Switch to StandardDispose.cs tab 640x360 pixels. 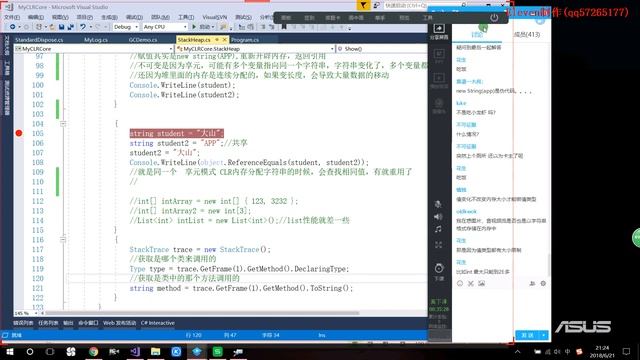click(x=39, y=40)
